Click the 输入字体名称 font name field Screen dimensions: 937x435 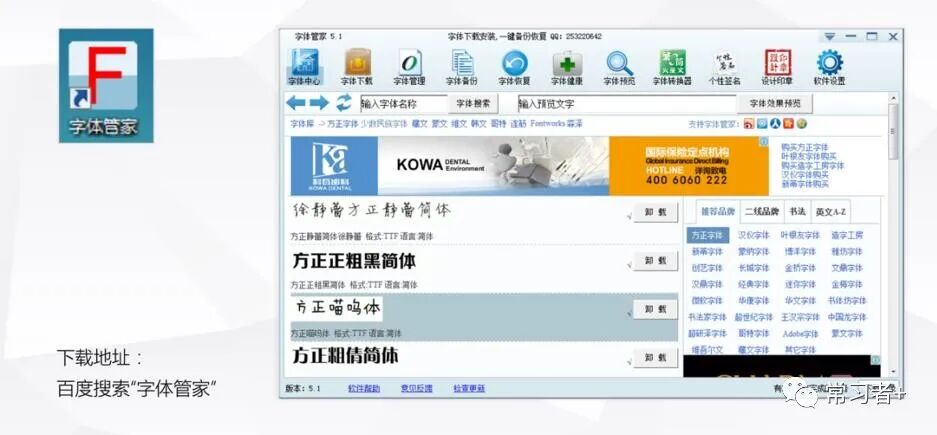pyautogui.click(x=403, y=103)
